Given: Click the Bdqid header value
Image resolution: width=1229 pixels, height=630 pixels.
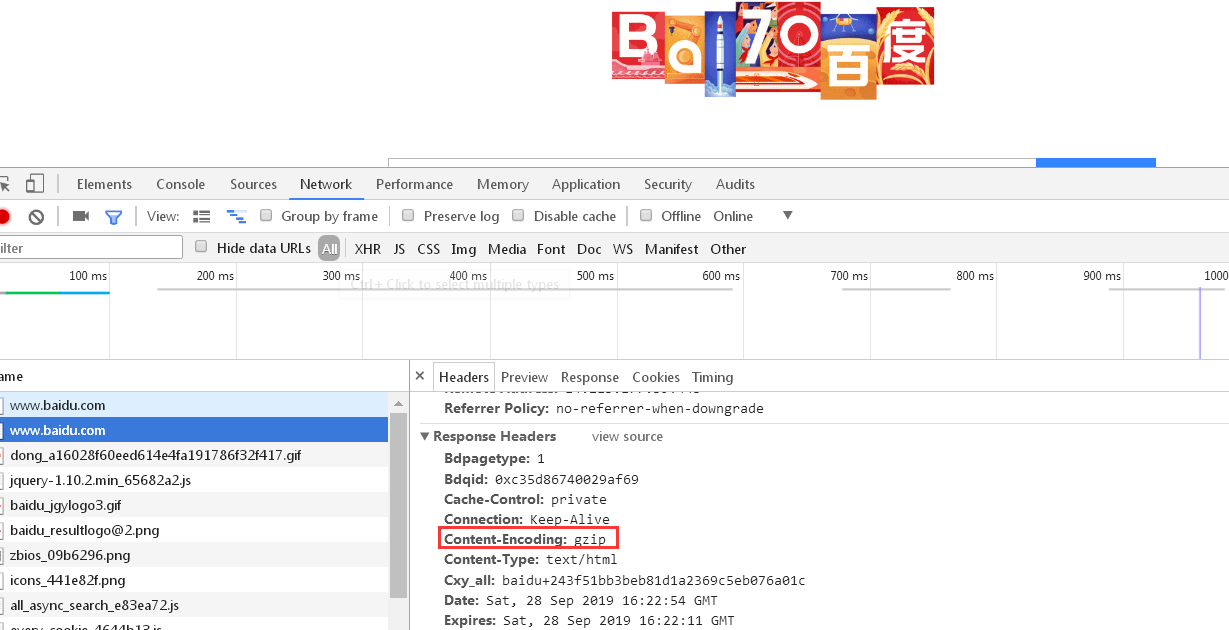Looking at the screenshot, I should point(567,480).
